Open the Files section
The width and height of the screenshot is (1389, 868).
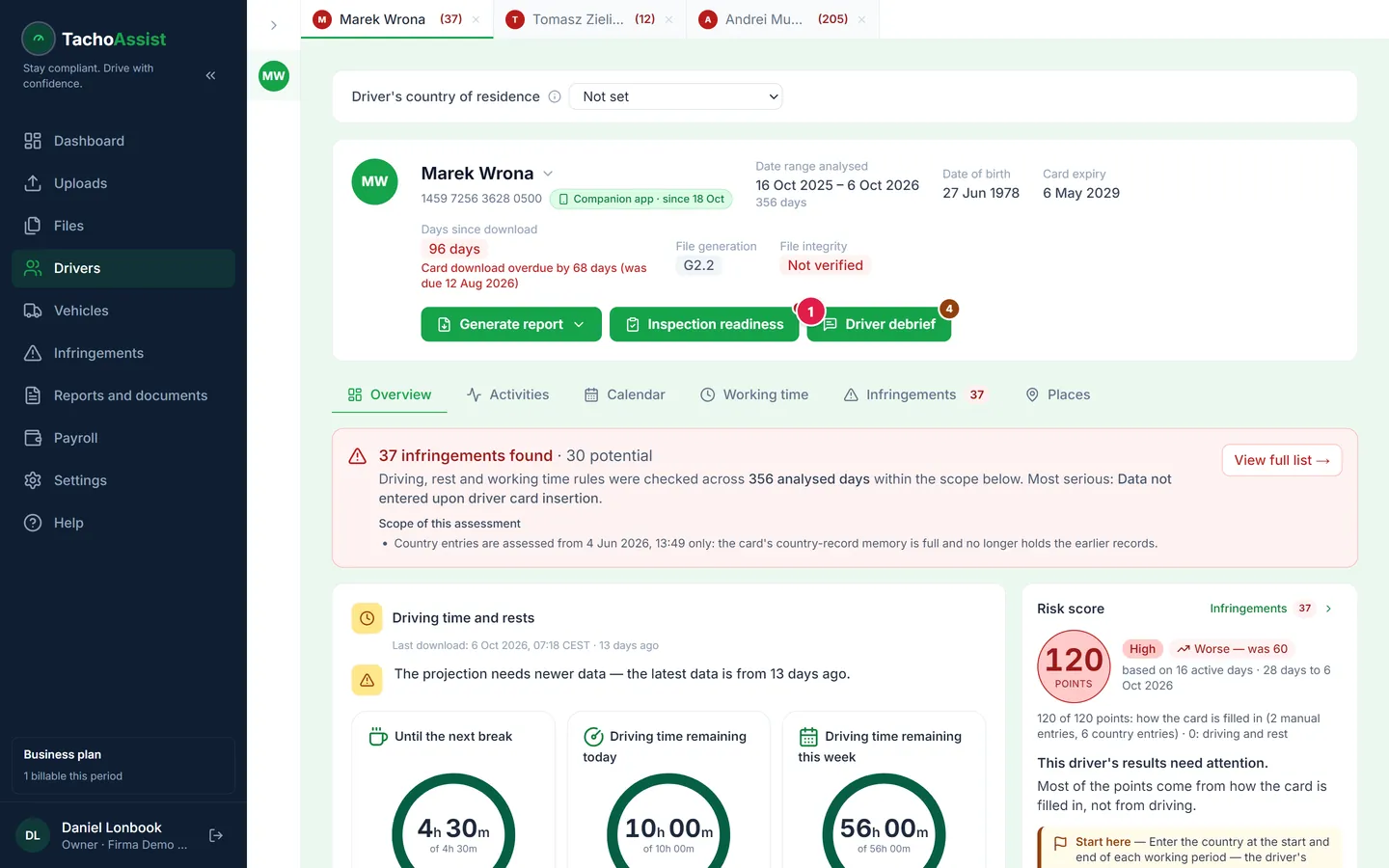(x=123, y=226)
